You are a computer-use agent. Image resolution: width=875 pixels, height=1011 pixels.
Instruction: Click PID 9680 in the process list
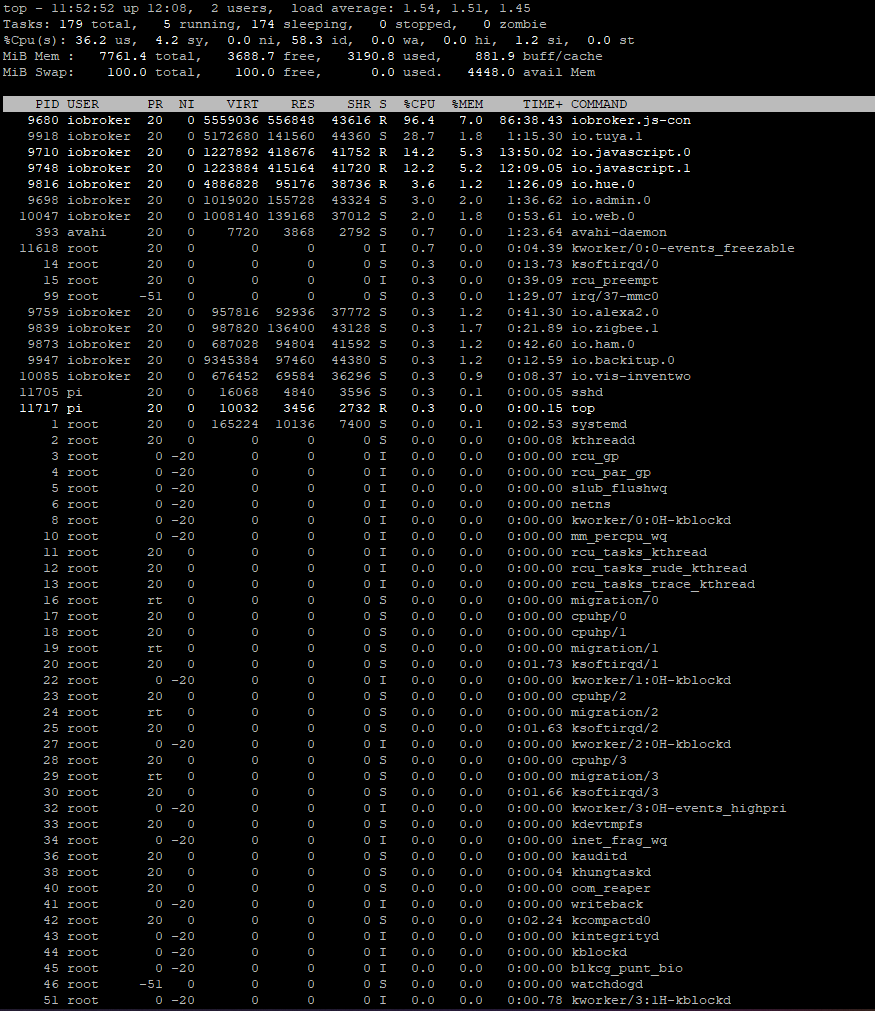tap(43, 121)
